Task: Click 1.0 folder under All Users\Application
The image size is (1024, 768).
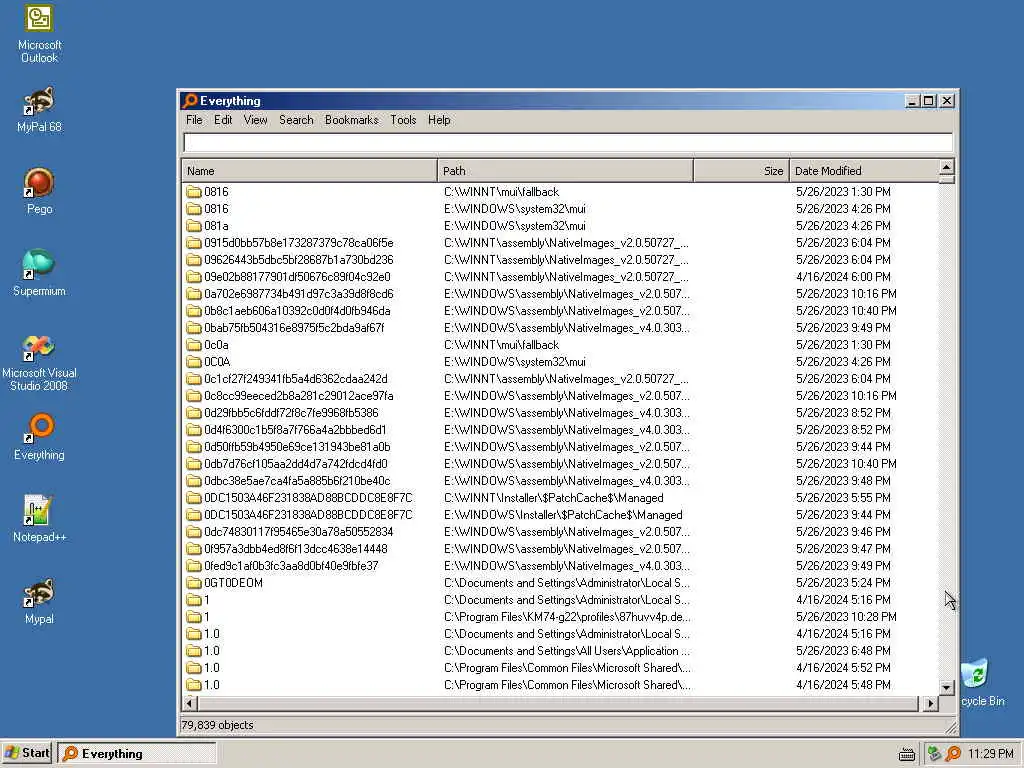Action: tap(560, 651)
